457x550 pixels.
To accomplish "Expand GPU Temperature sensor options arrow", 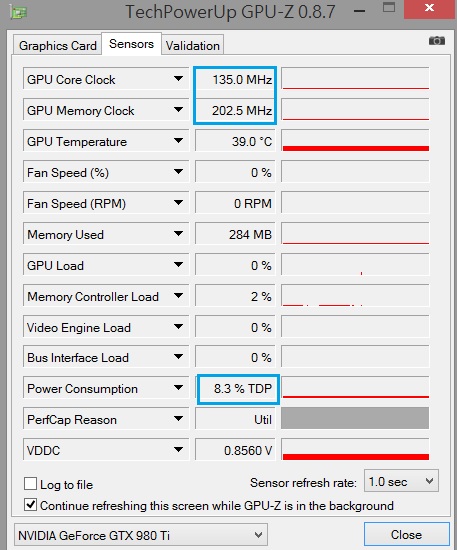I will point(179,141).
